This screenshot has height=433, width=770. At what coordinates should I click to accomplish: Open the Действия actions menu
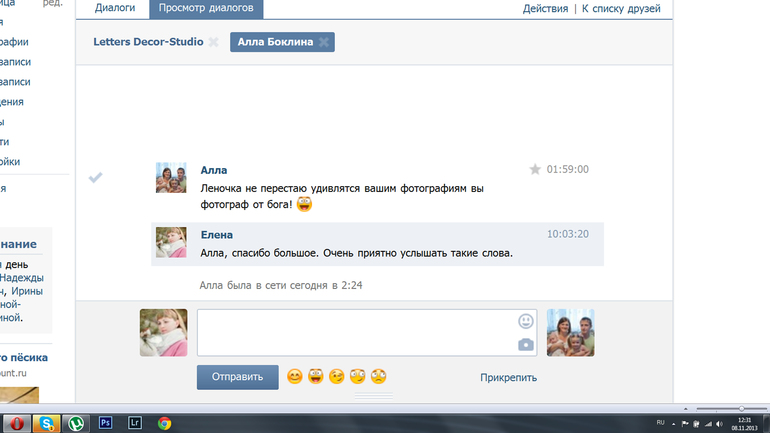pyautogui.click(x=545, y=8)
